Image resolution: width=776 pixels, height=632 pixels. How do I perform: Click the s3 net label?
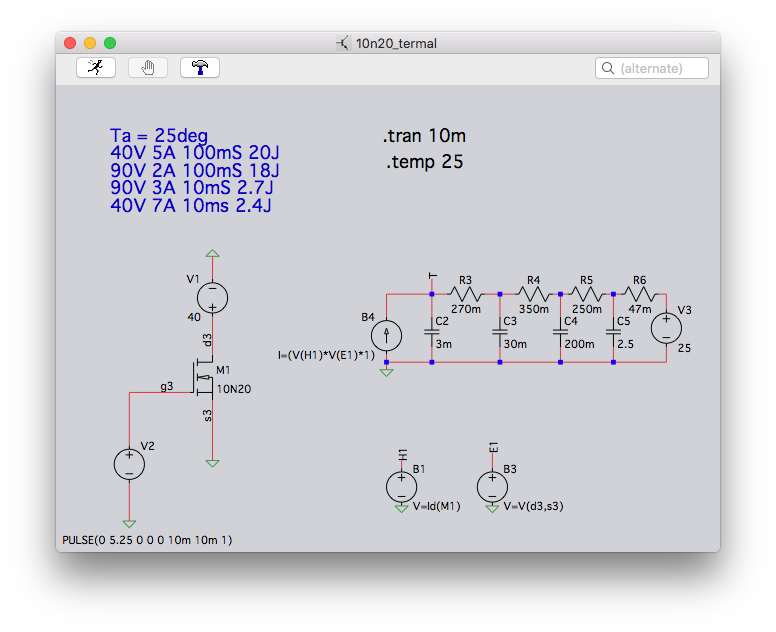[207, 416]
